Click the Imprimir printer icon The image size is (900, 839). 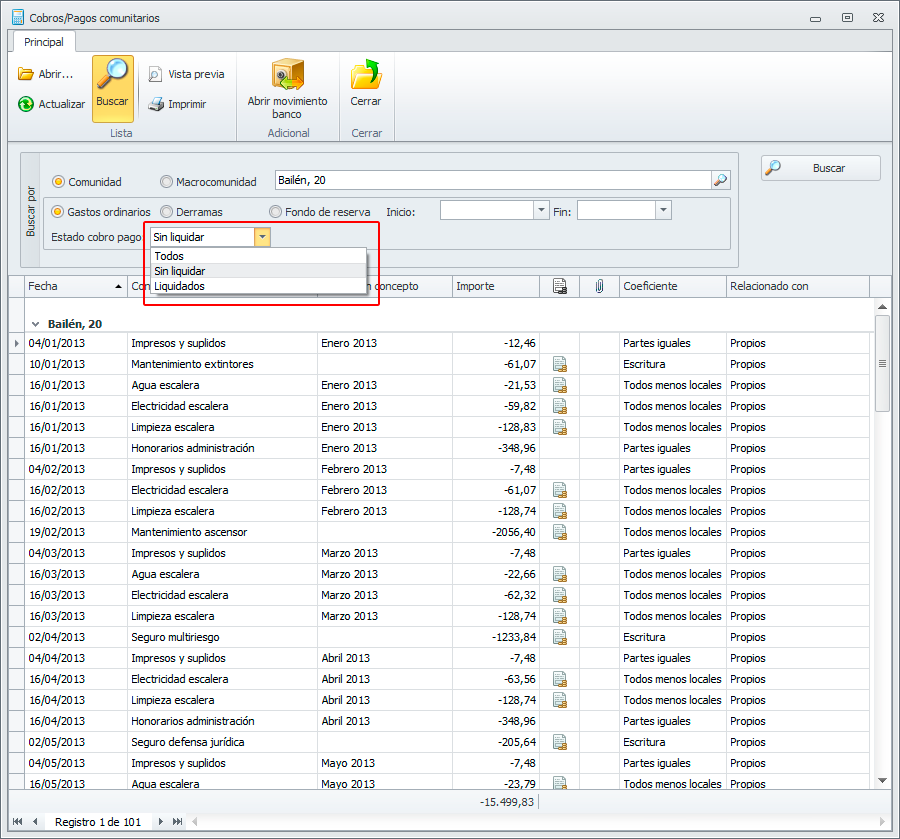click(156, 104)
